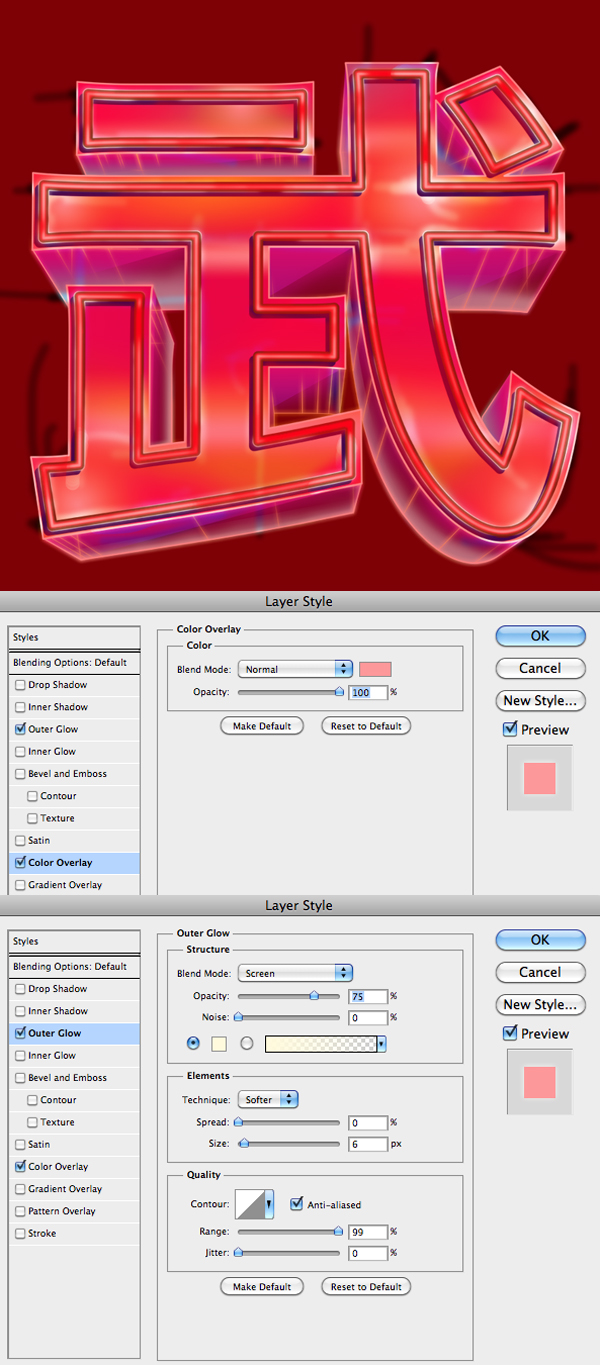Enable Stroke checkbox
The width and height of the screenshot is (600, 1365).
point(20,1233)
